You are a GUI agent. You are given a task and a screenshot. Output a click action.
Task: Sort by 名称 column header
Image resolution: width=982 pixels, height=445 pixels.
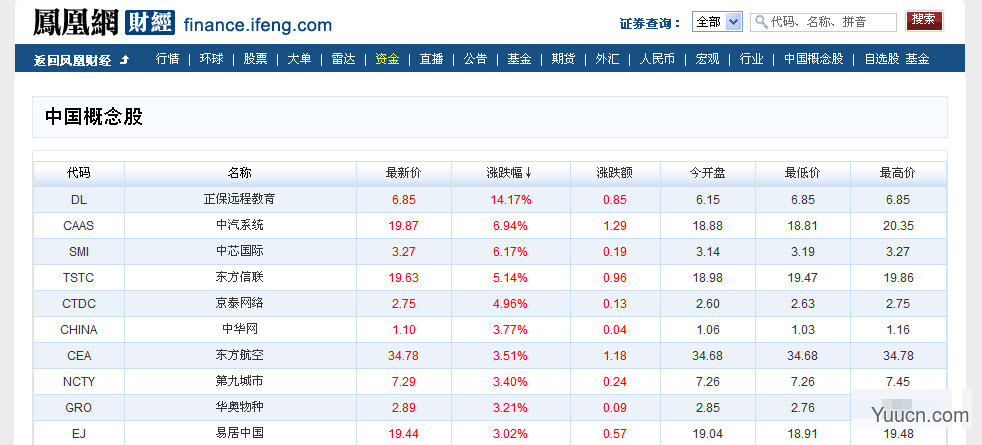click(x=240, y=173)
